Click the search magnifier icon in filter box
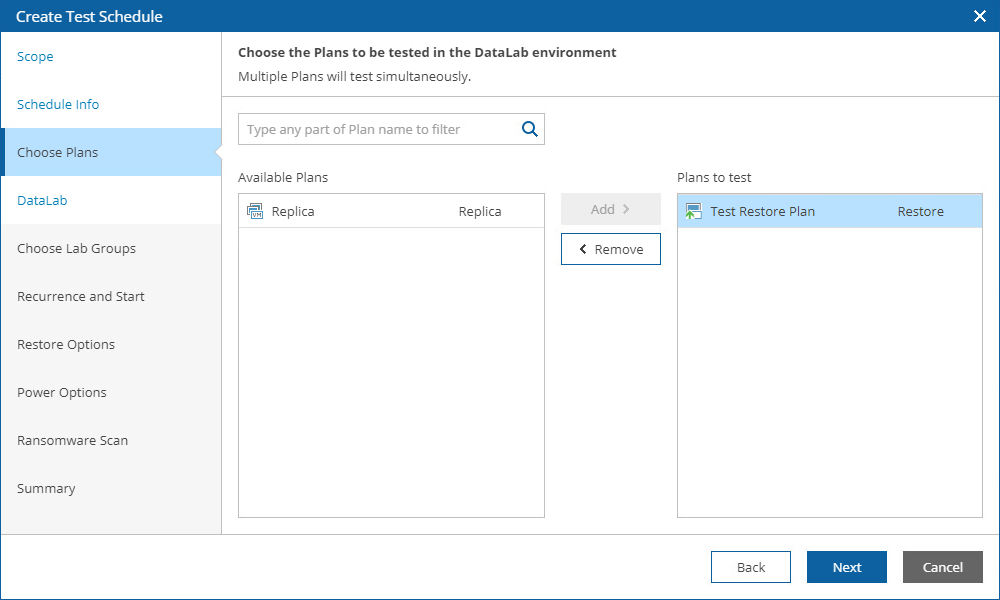 pos(530,129)
